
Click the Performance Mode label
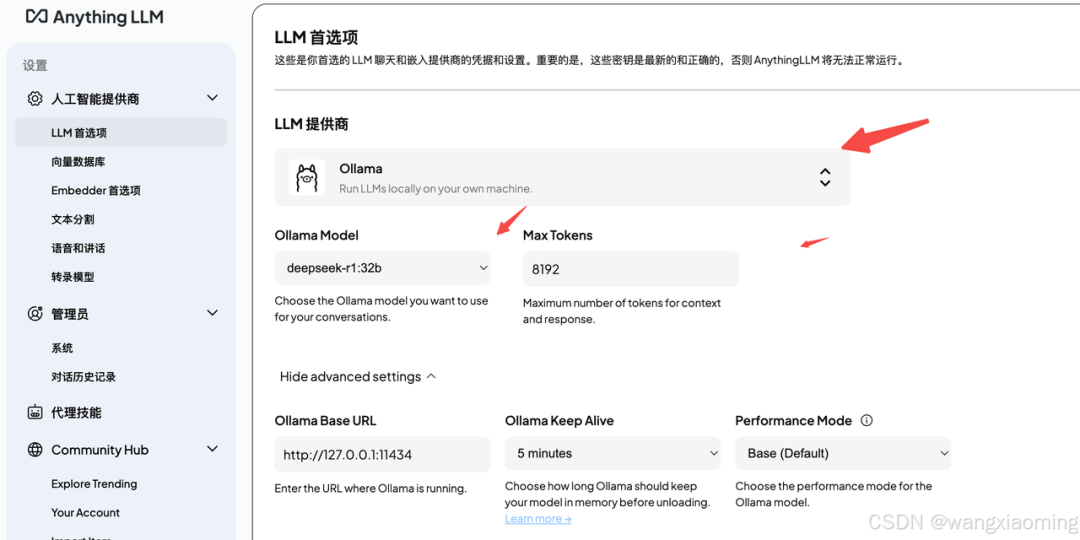coord(793,420)
